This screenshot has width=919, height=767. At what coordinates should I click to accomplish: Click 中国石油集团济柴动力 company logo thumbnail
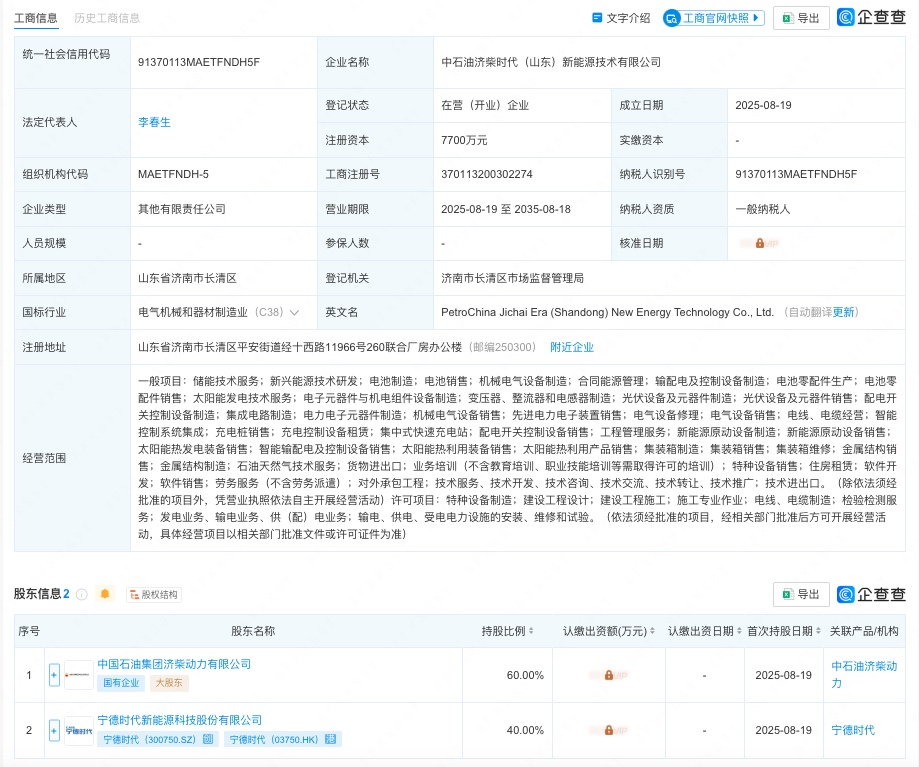click(79, 675)
